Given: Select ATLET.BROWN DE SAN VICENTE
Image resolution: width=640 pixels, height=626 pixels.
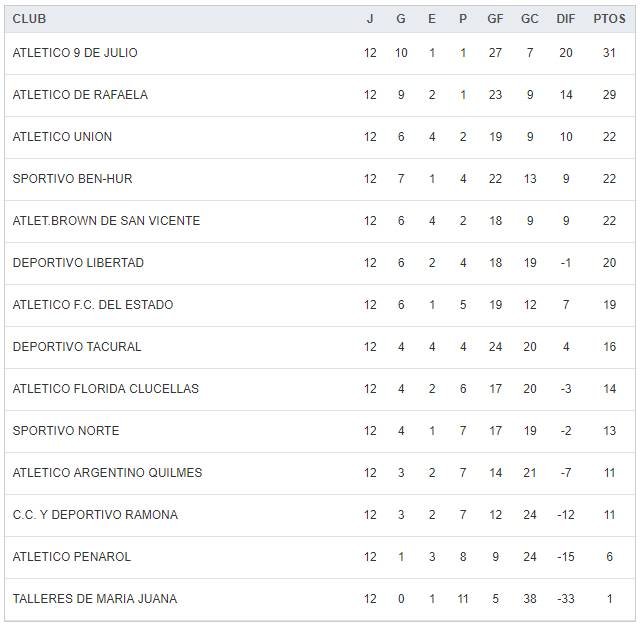Looking at the screenshot, I should (106, 221).
